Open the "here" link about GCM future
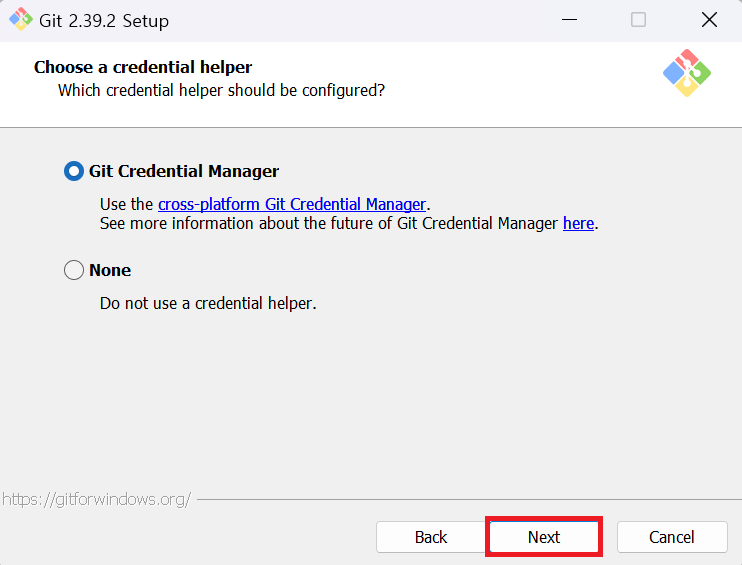Image resolution: width=742 pixels, height=565 pixels. pos(578,223)
